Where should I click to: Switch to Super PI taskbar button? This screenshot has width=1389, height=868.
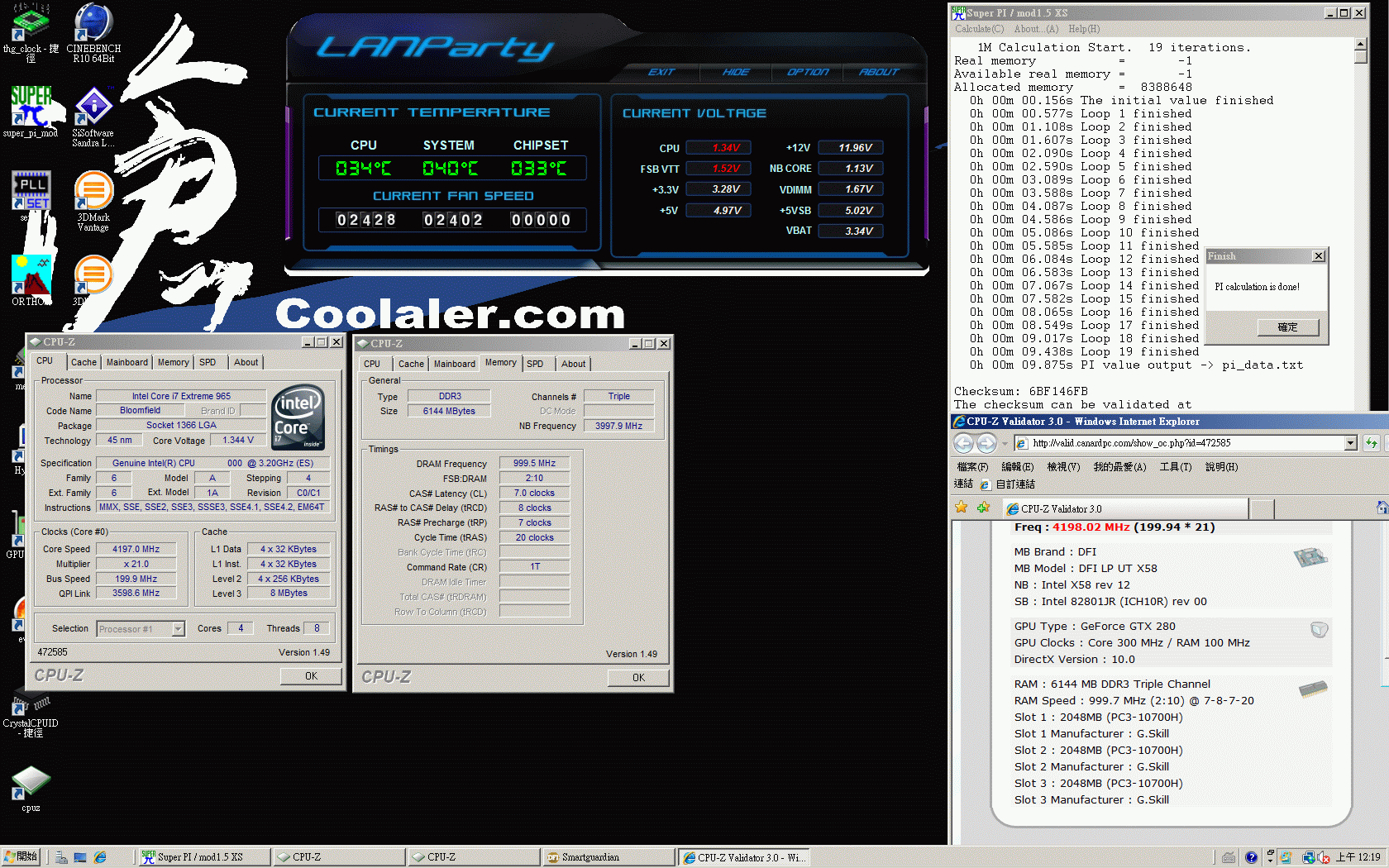(x=203, y=857)
